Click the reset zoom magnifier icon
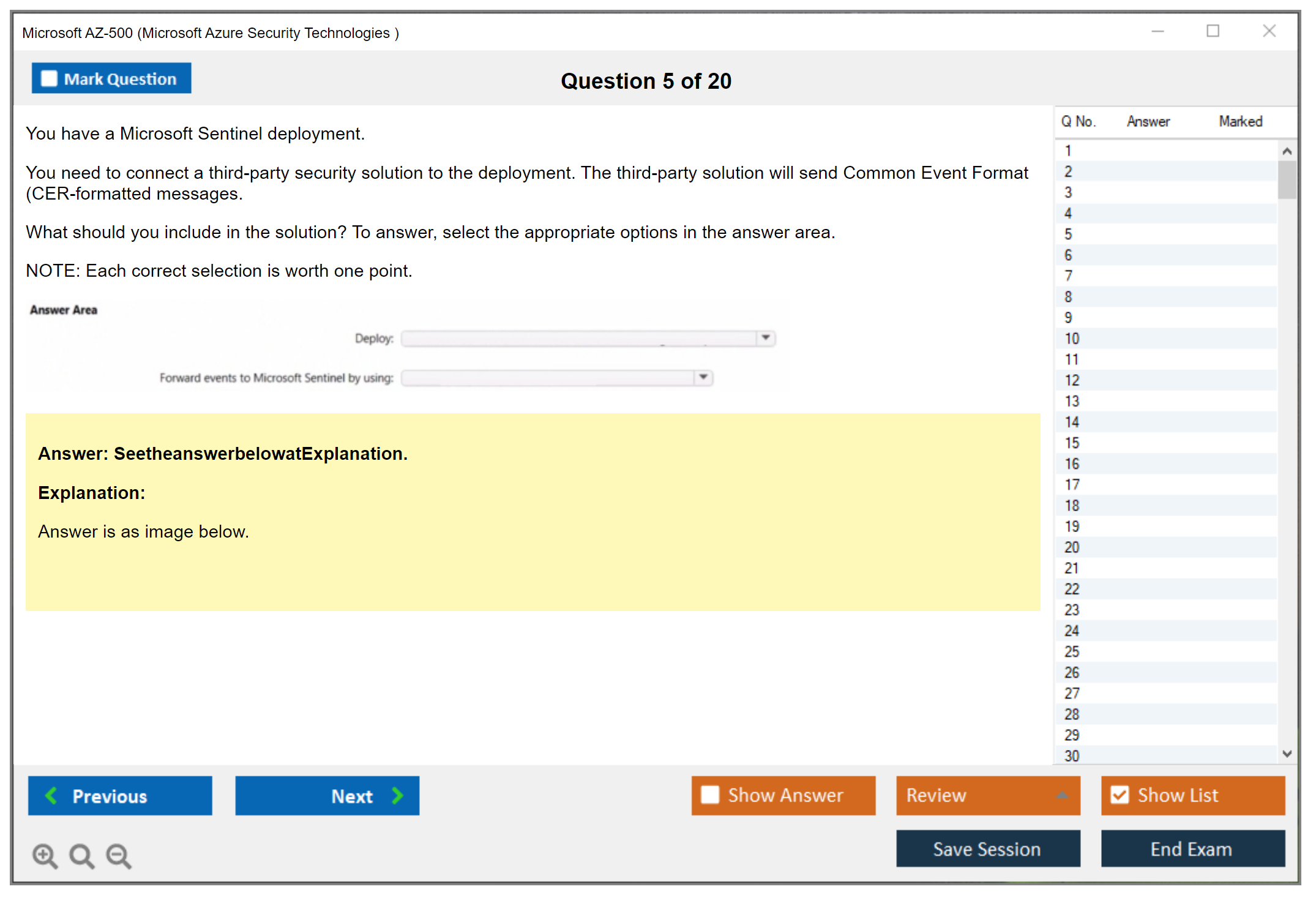1316x900 pixels. coord(81,855)
